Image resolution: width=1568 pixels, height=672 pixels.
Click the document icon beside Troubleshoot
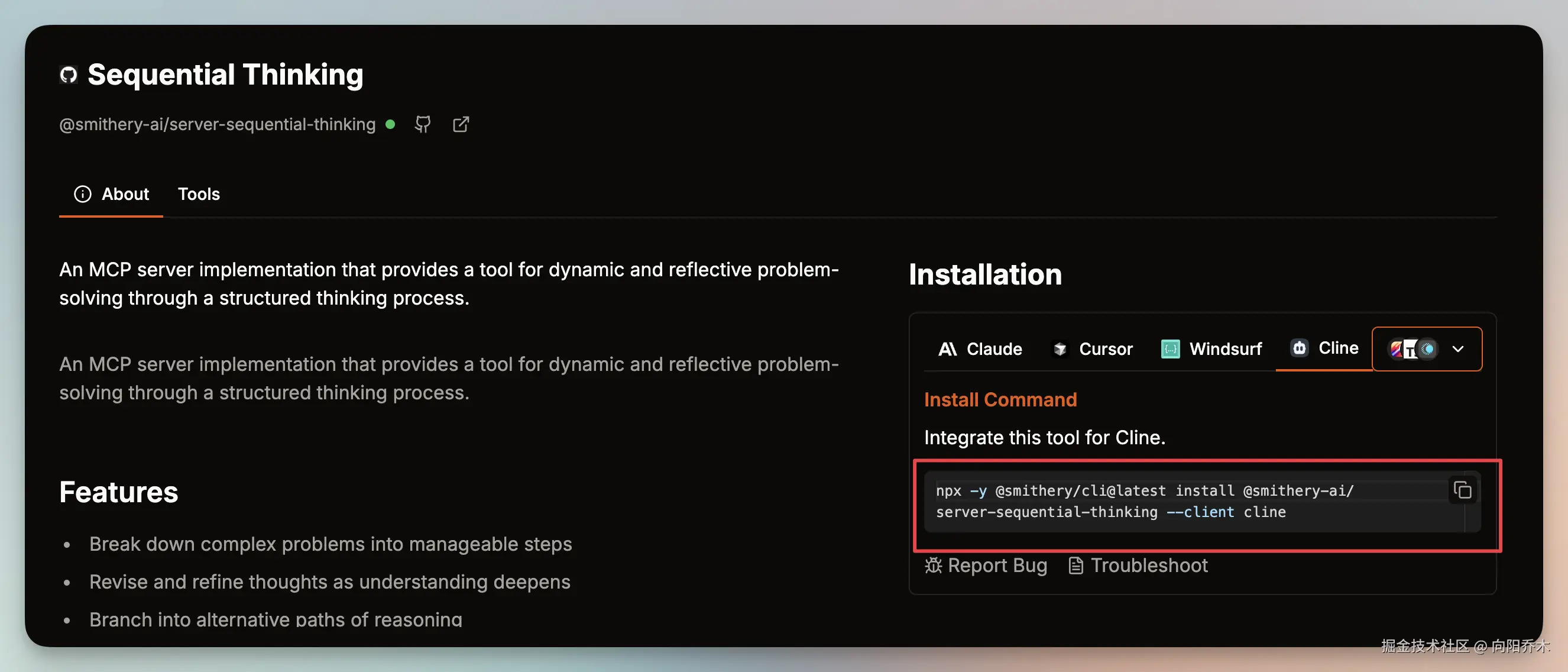coord(1075,566)
